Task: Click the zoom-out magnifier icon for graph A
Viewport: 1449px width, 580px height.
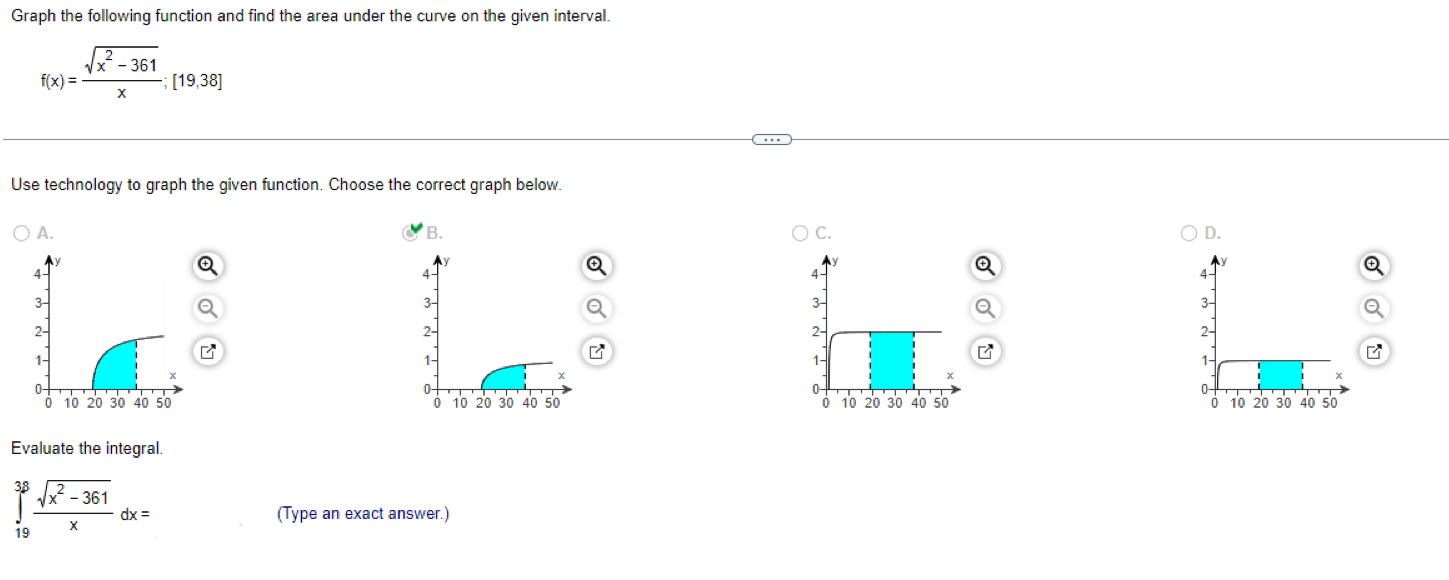Action: [x=207, y=309]
